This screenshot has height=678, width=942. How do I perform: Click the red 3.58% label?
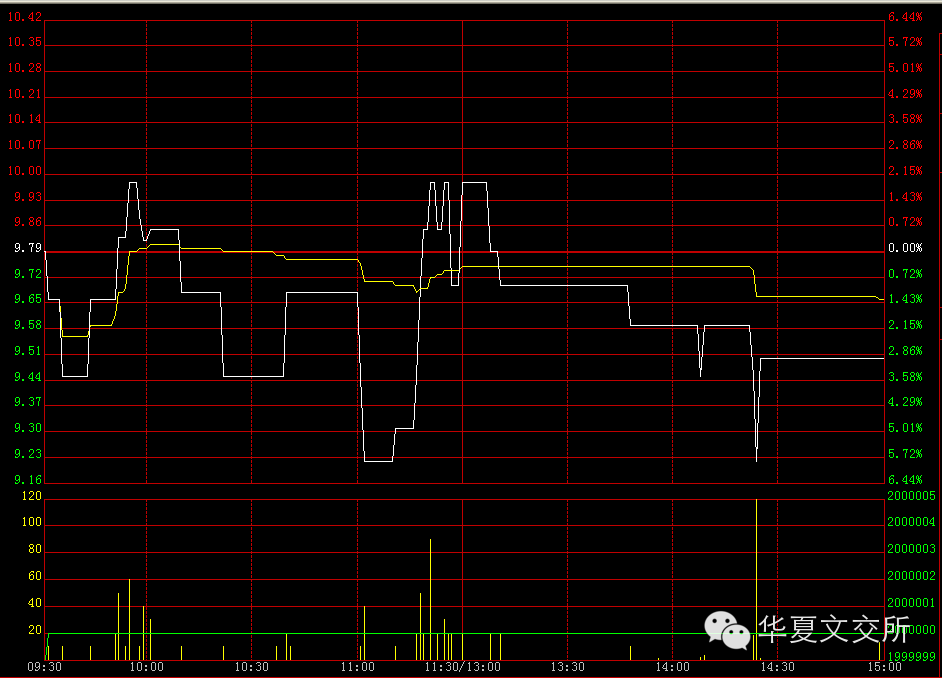[x=905, y=119]
